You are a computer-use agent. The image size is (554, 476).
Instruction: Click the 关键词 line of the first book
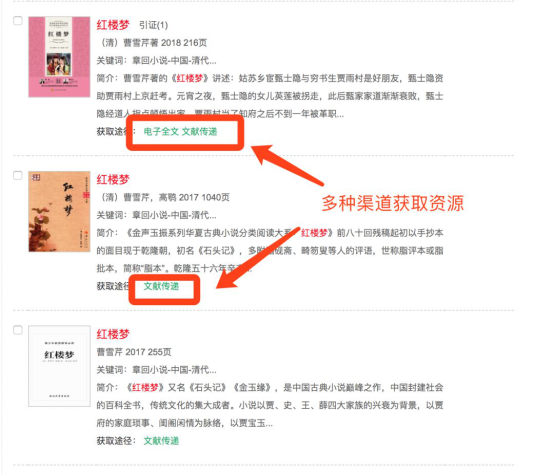coord(157,60)
